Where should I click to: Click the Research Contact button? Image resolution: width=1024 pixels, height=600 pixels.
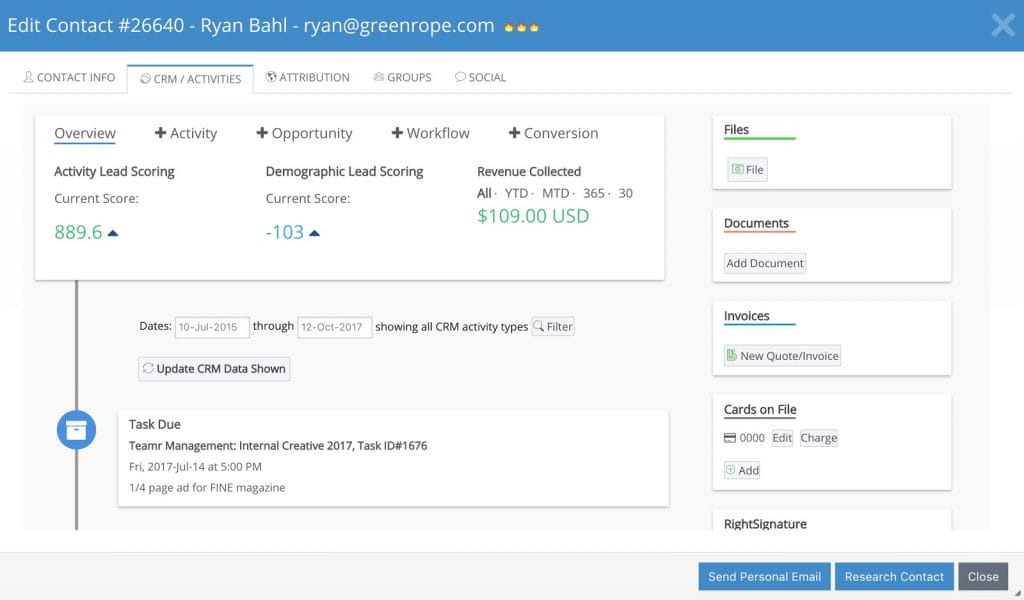(x=893, y=576)
